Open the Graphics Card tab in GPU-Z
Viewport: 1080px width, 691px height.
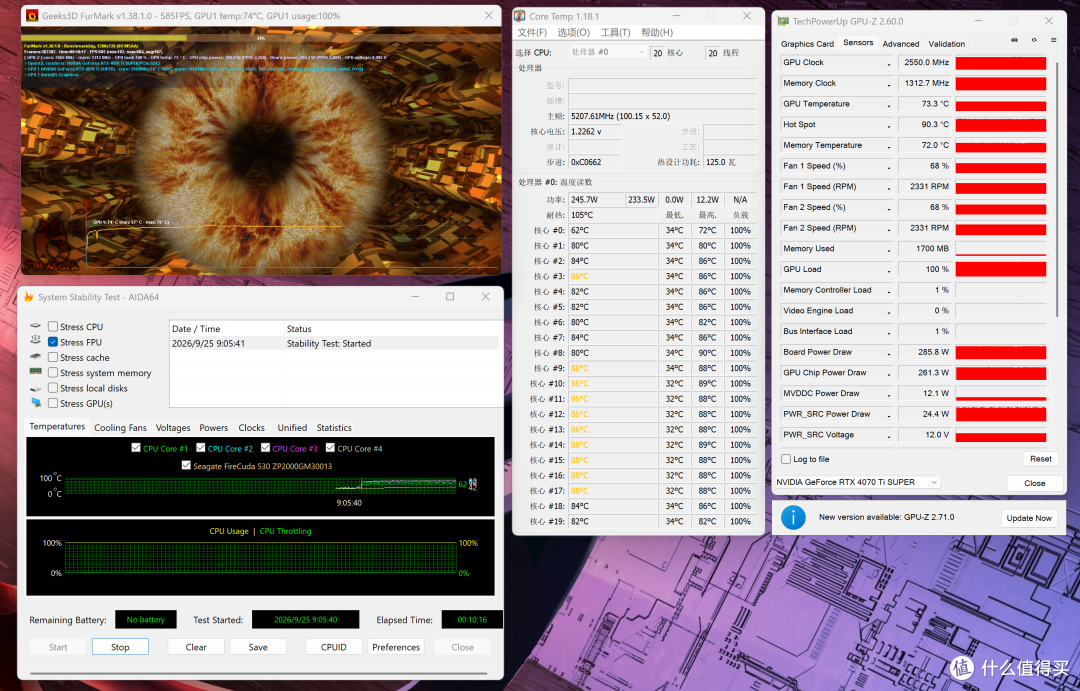point(807,43)
